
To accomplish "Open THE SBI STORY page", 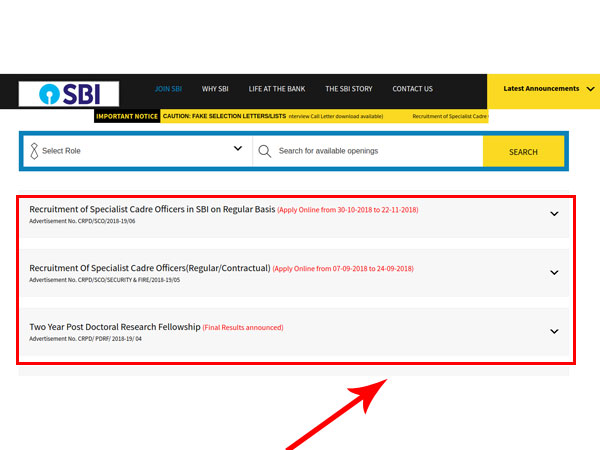I will 349,89.
